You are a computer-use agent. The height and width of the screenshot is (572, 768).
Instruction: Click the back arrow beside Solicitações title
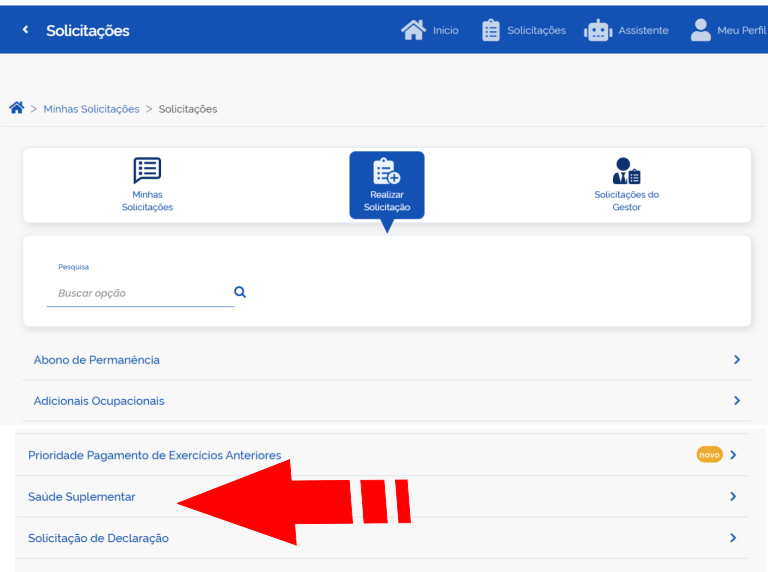[x=25, y=30]
